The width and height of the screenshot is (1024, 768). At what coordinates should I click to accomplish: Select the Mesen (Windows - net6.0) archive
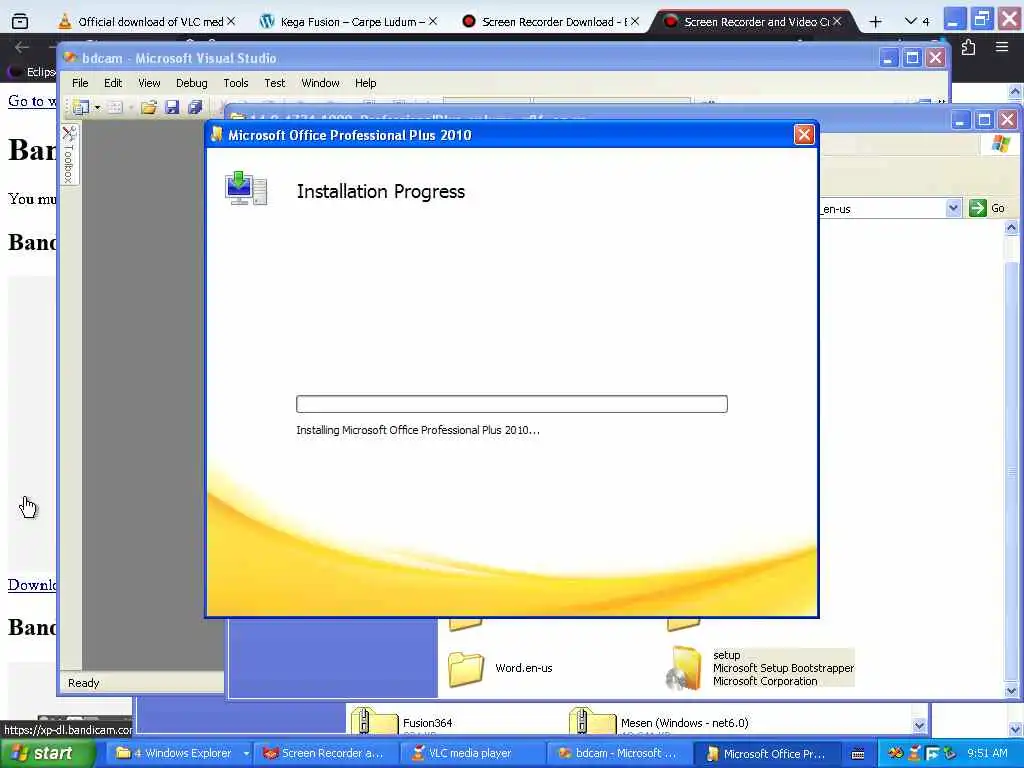pyautogui.click(x=658, y=722)
